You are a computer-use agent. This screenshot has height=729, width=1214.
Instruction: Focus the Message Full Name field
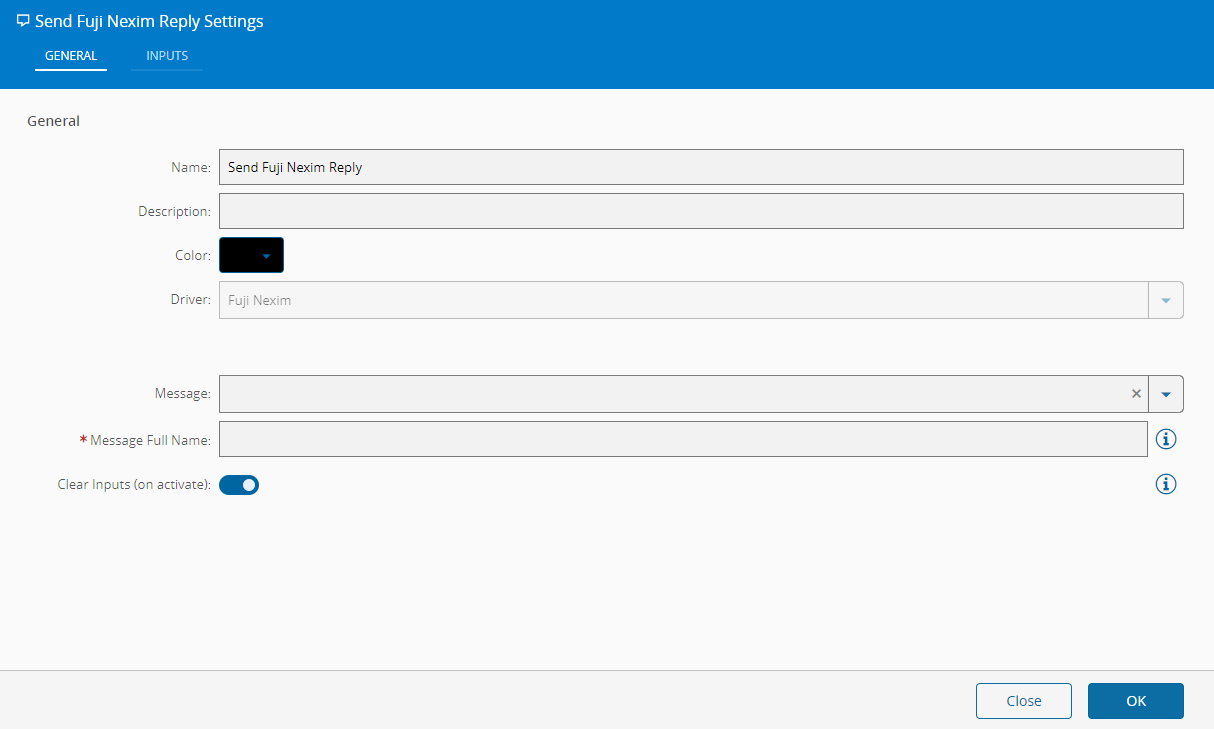pyautogui.click(x=683, y=439)
